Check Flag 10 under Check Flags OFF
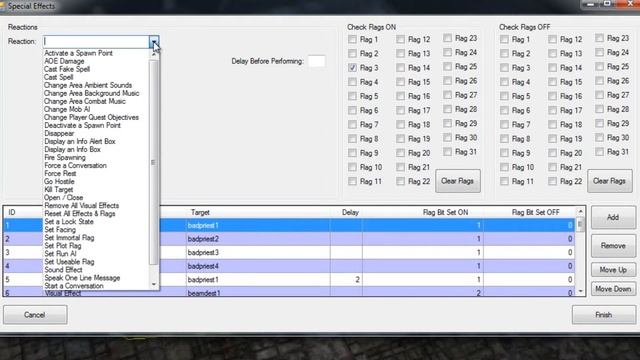 [504, 167]
